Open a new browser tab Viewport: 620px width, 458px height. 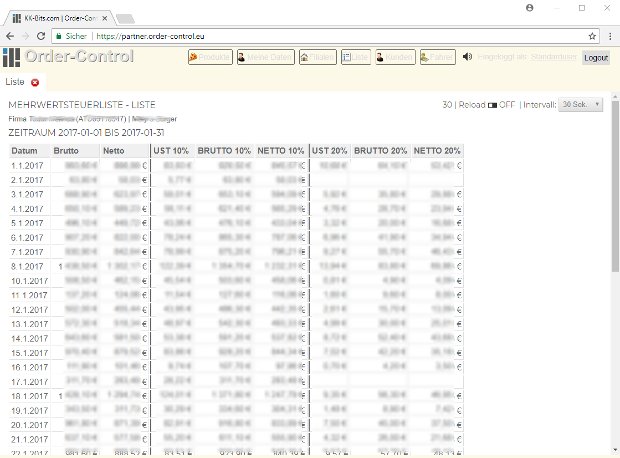pyautogui.click(x=125, y=19)
